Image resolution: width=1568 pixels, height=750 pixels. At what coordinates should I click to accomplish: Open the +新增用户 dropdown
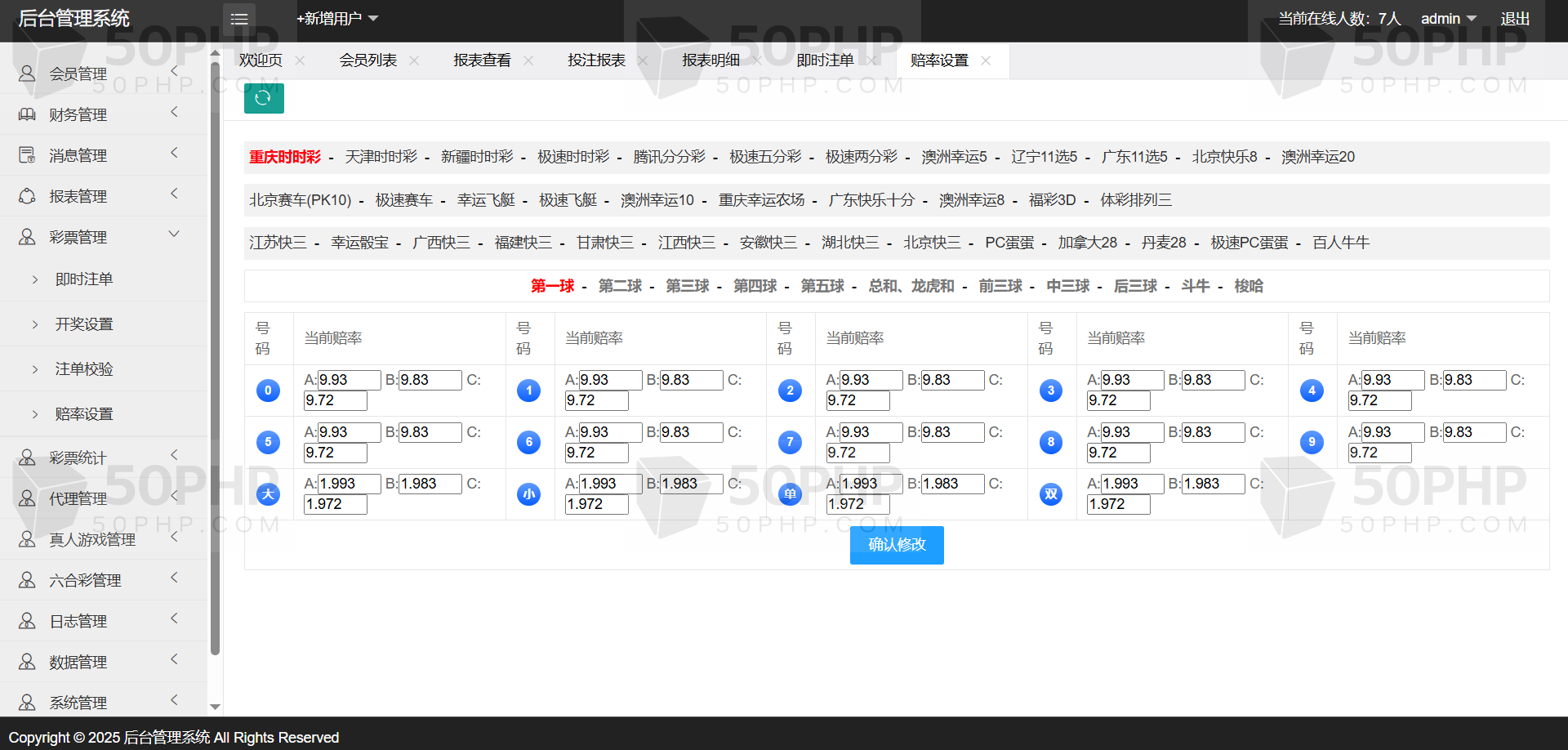pos(337,19)
